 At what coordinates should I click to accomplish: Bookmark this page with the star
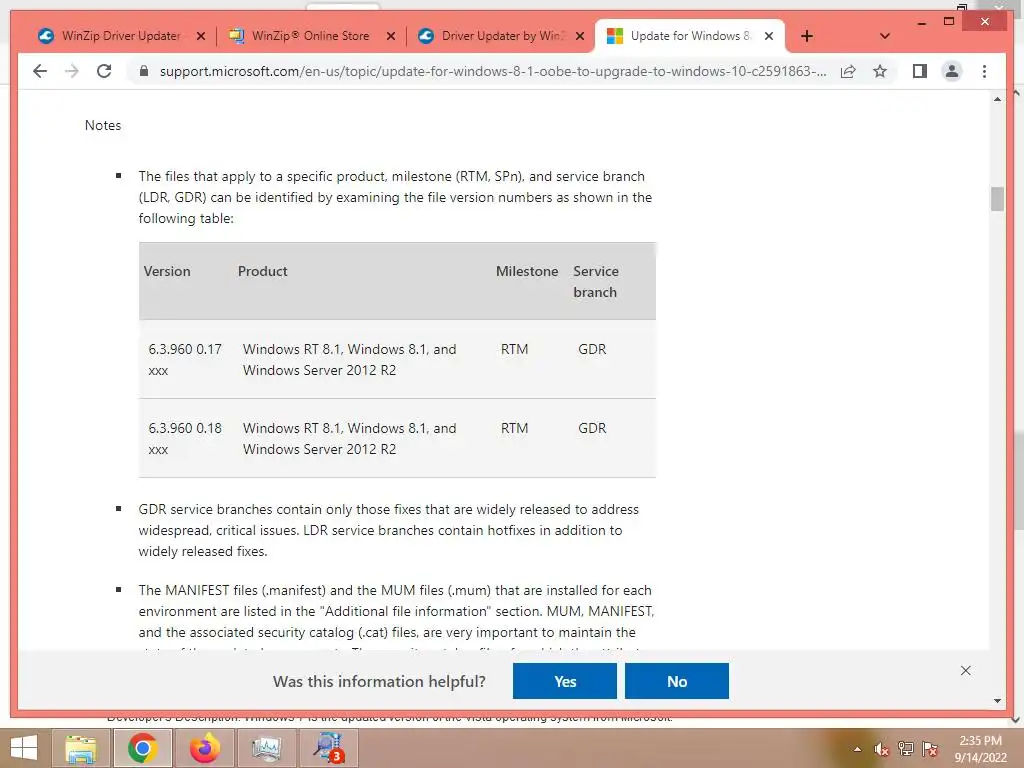(x=880, y=71)
